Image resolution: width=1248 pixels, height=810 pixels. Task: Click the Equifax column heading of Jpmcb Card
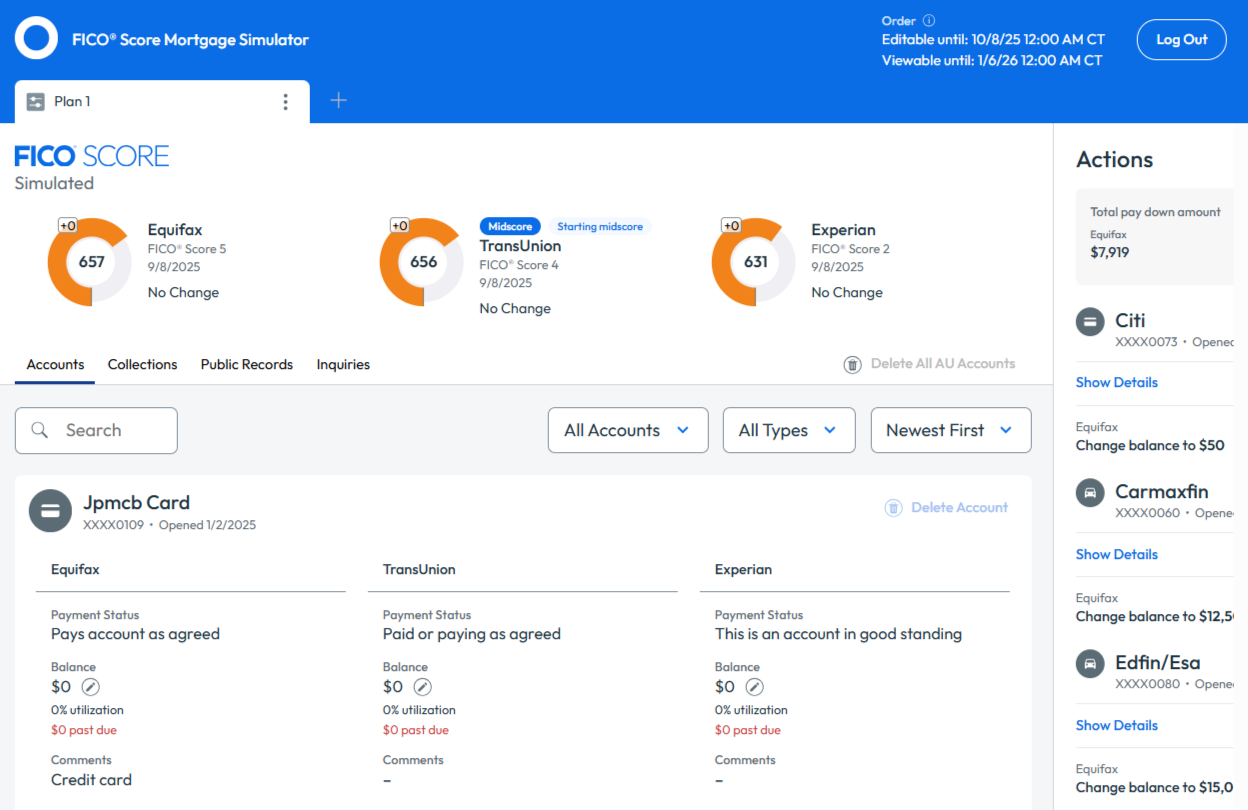[x=75, y=570]
